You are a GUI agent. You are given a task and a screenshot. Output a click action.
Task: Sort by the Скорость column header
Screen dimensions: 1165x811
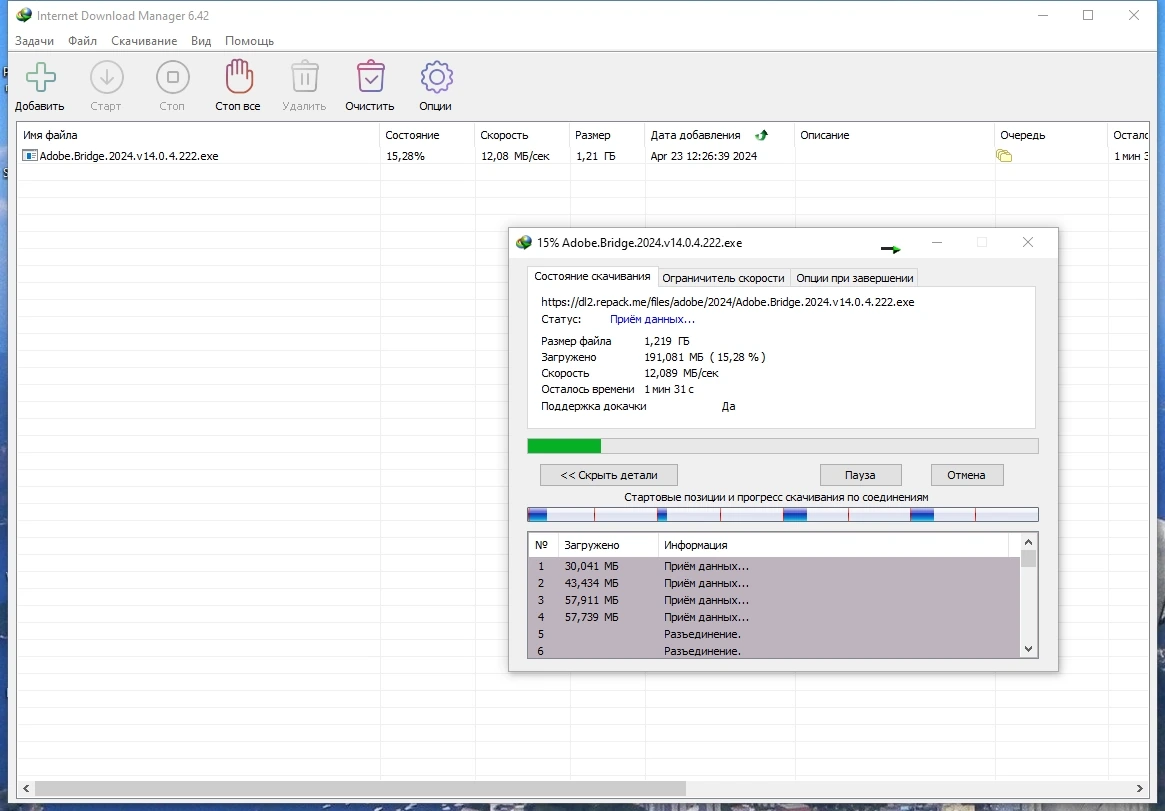coord(522,135)
